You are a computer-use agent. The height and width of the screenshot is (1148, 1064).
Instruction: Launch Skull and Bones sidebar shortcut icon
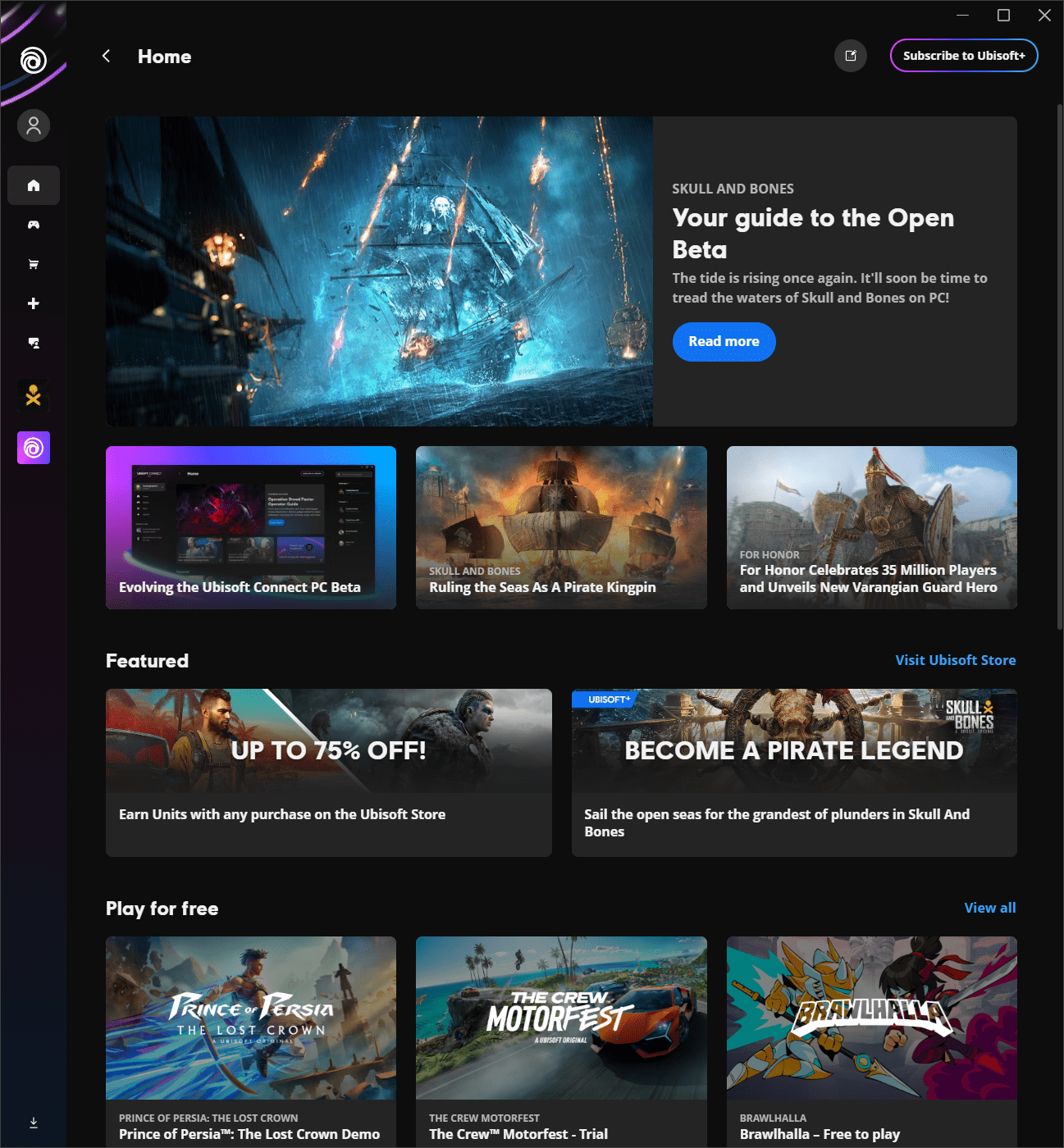(34, 396)
